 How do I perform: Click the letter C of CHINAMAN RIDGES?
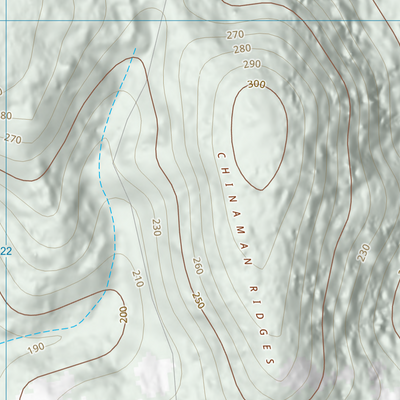point(221,156)
